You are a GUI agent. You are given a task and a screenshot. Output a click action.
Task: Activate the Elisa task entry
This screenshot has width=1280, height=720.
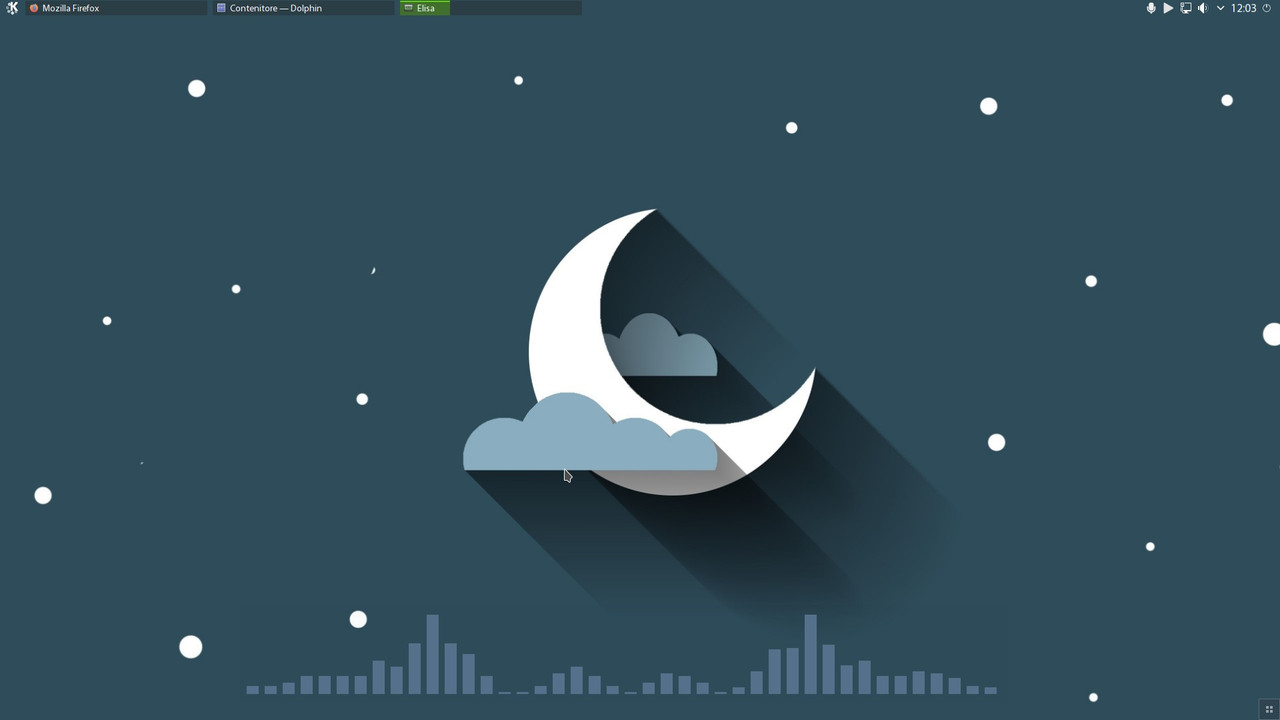click(x=490, y=8)
